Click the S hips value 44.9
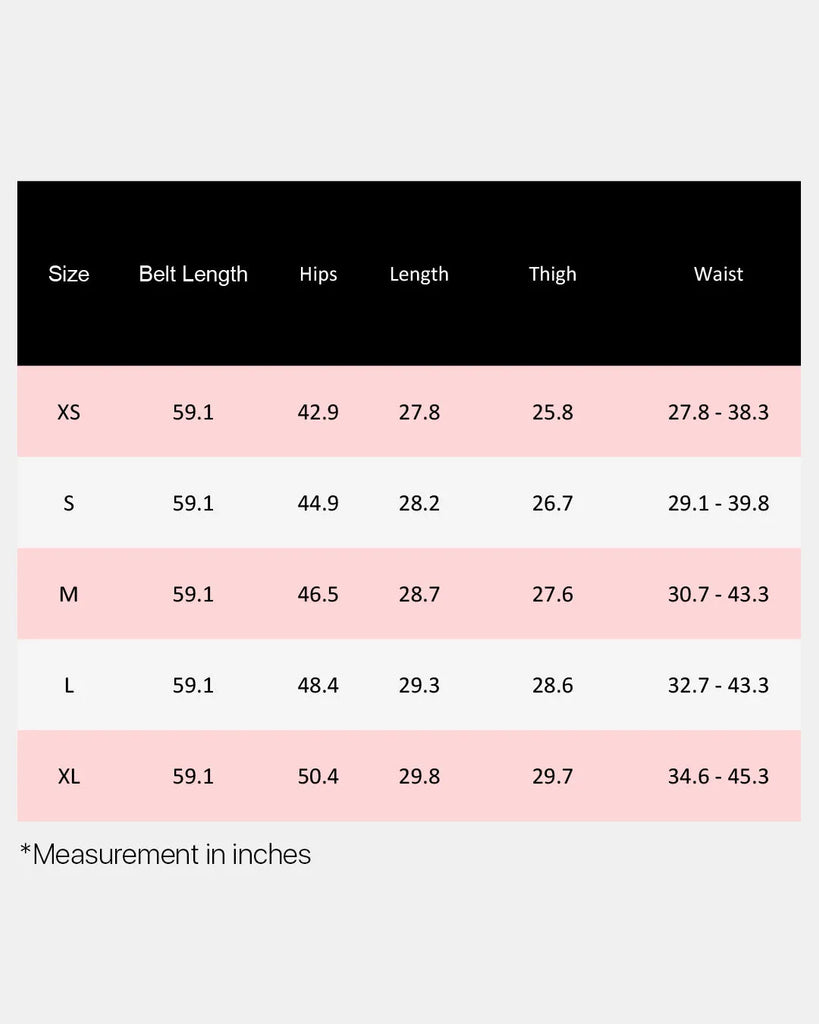819x1024 pixels. pyautogui.click(x=318, y=503)
